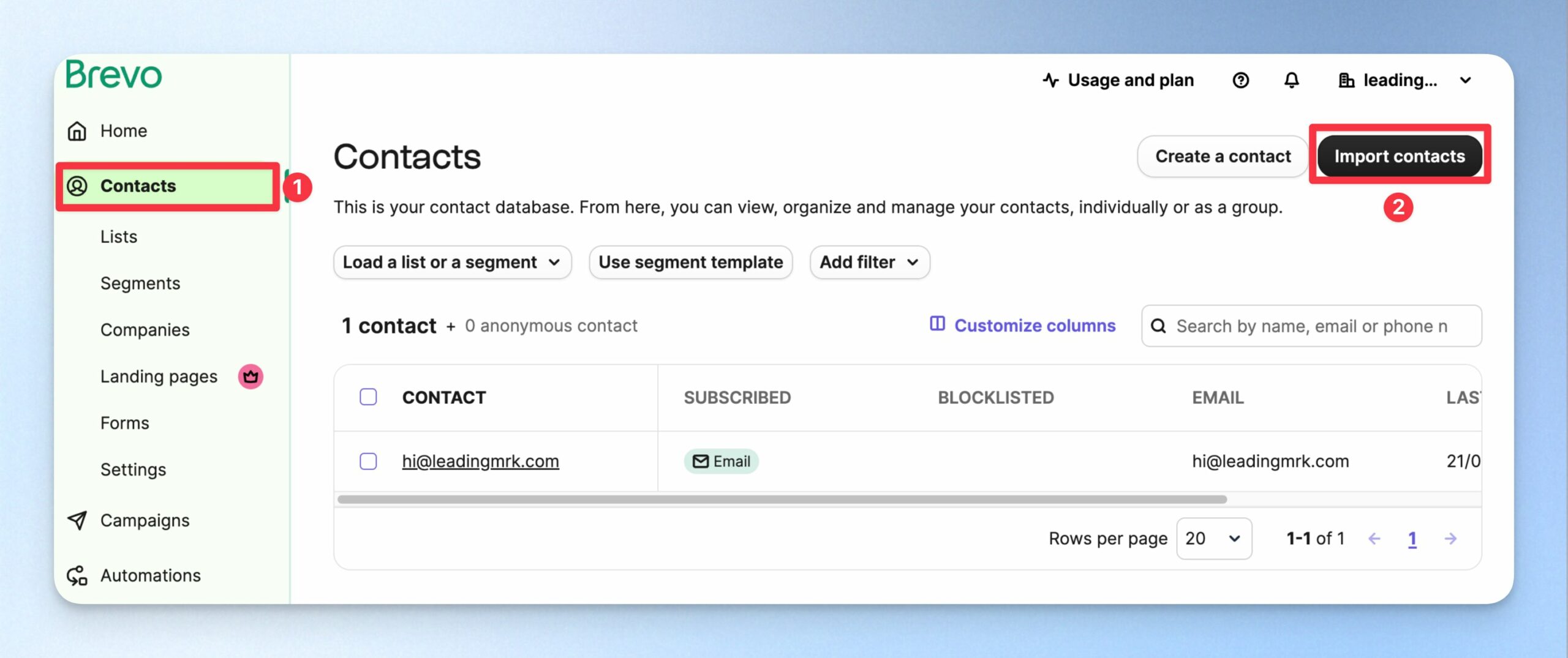Open Rows per page dropdown
This screenshot has width=1568, height=658.
point(1214,539)
